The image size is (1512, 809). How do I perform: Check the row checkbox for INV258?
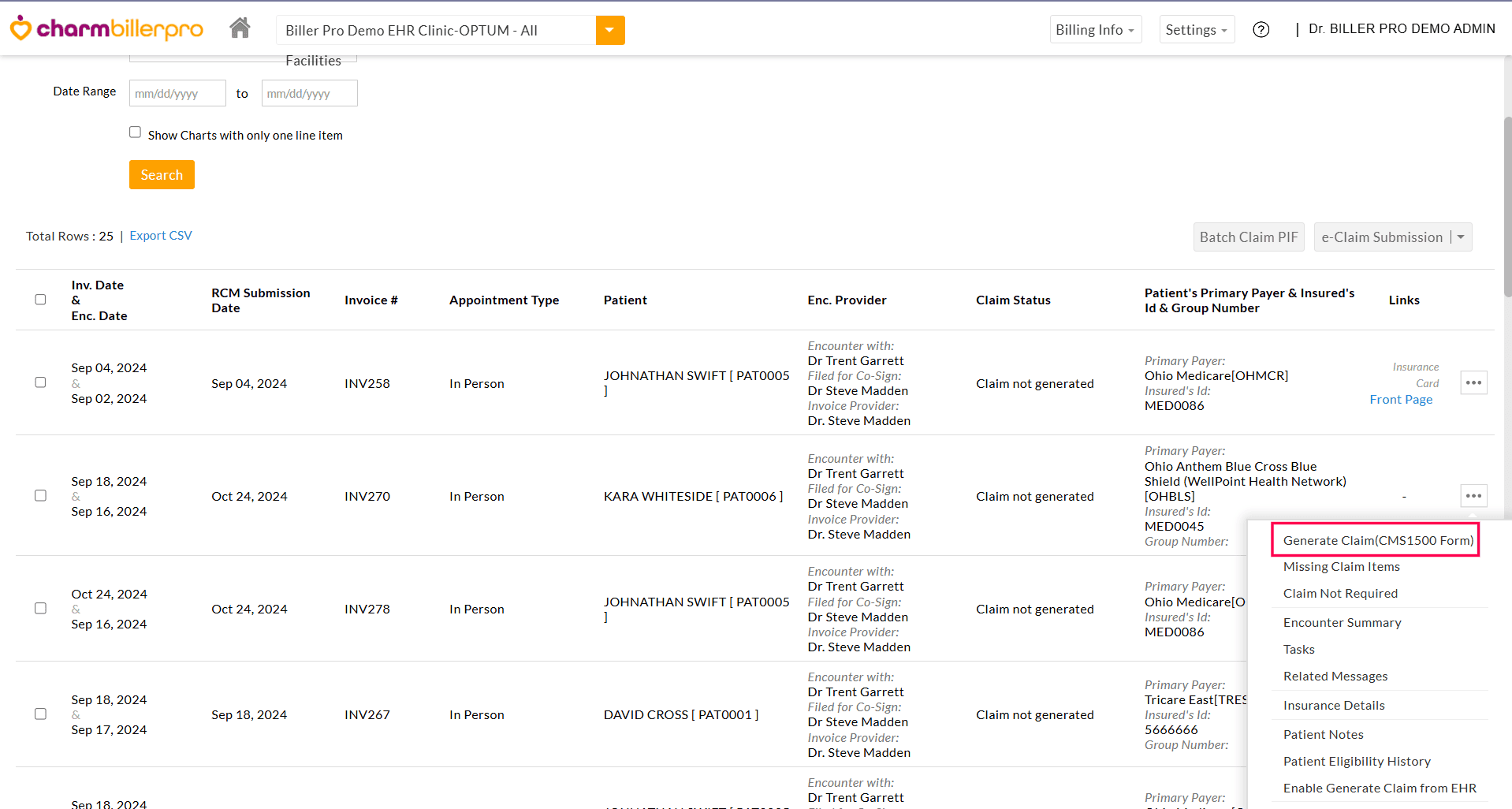point(40,382)
